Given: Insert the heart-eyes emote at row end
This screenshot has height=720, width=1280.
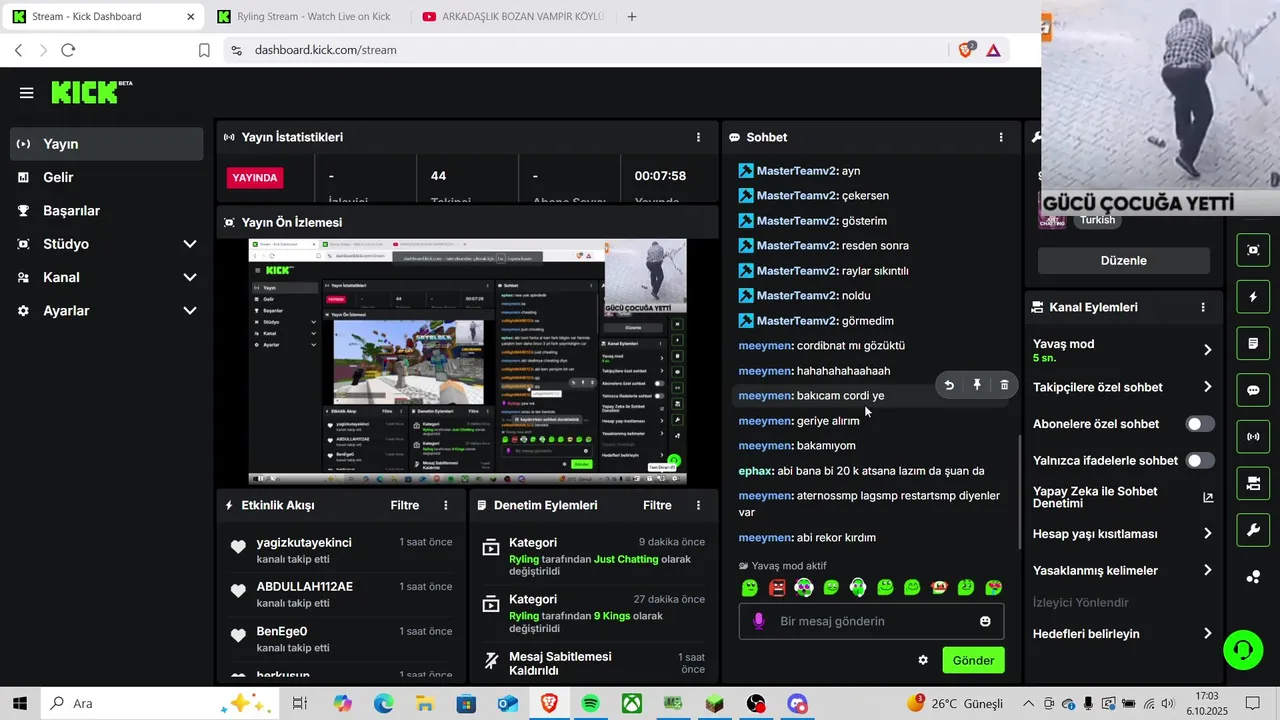Looking at the screenshot, I should (x=993, y=587).
